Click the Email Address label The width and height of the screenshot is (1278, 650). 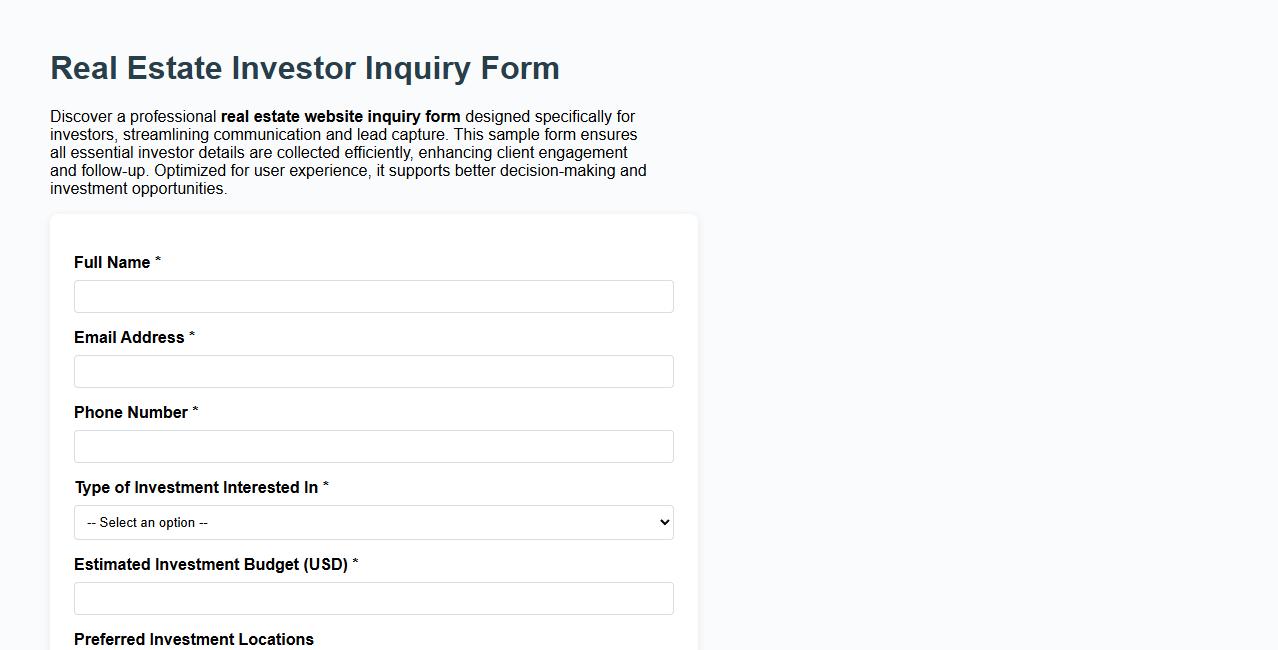pos(128,337)
